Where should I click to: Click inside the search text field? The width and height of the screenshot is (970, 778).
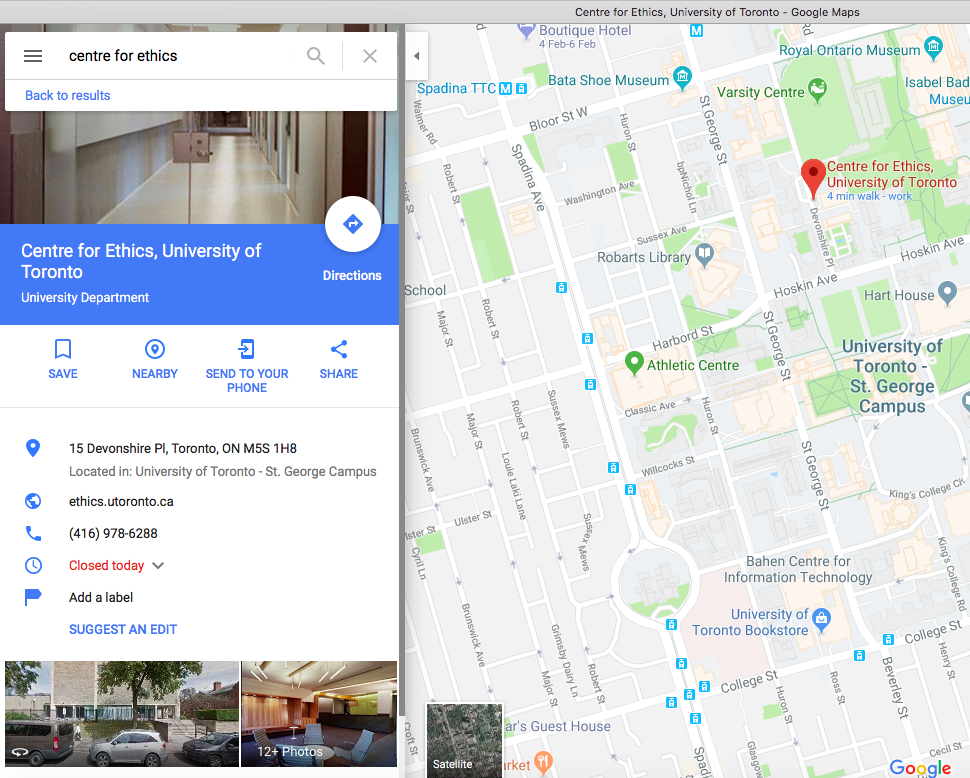click(182, 56)
